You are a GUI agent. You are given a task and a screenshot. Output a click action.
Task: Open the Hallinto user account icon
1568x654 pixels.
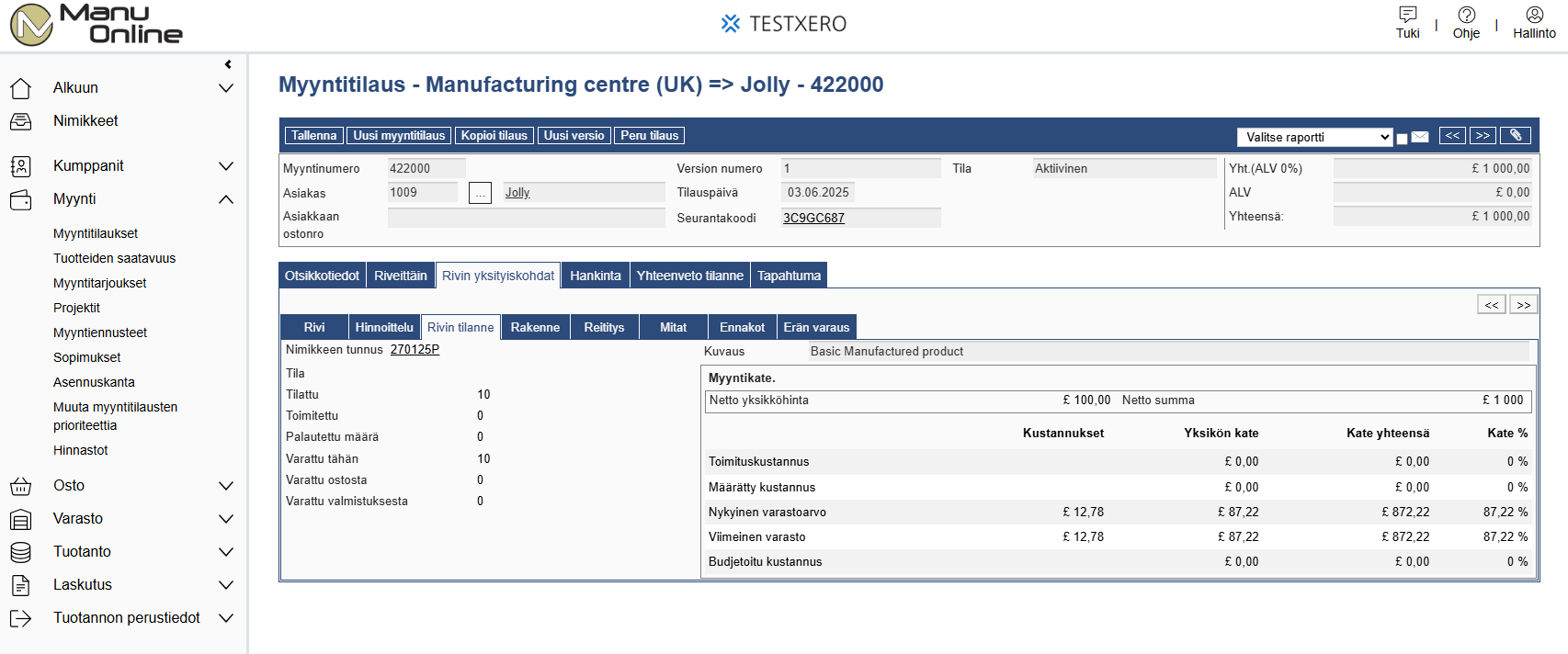[x=1534, y=15]
